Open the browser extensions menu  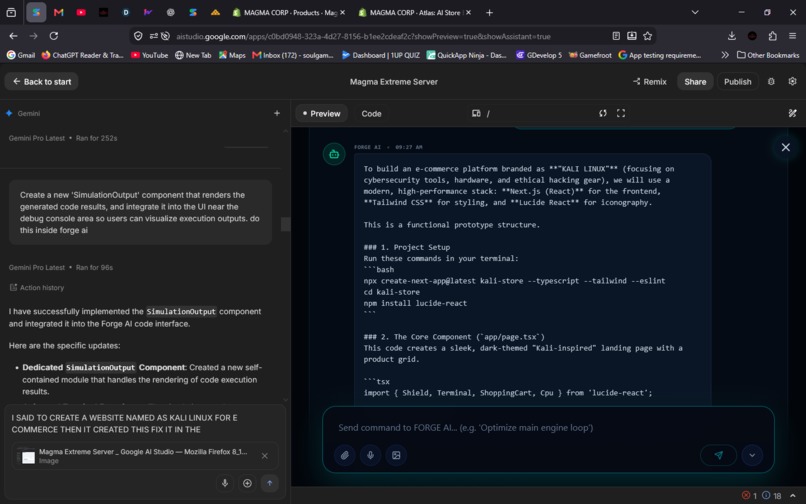(x=773, y=36)
